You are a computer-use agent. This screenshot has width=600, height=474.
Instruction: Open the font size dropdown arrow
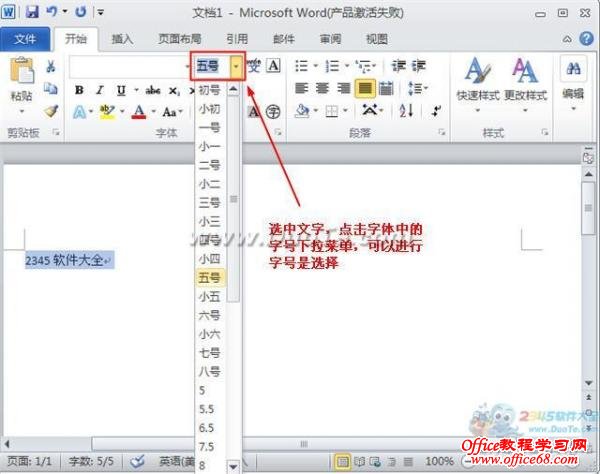[x=236, y=66]
